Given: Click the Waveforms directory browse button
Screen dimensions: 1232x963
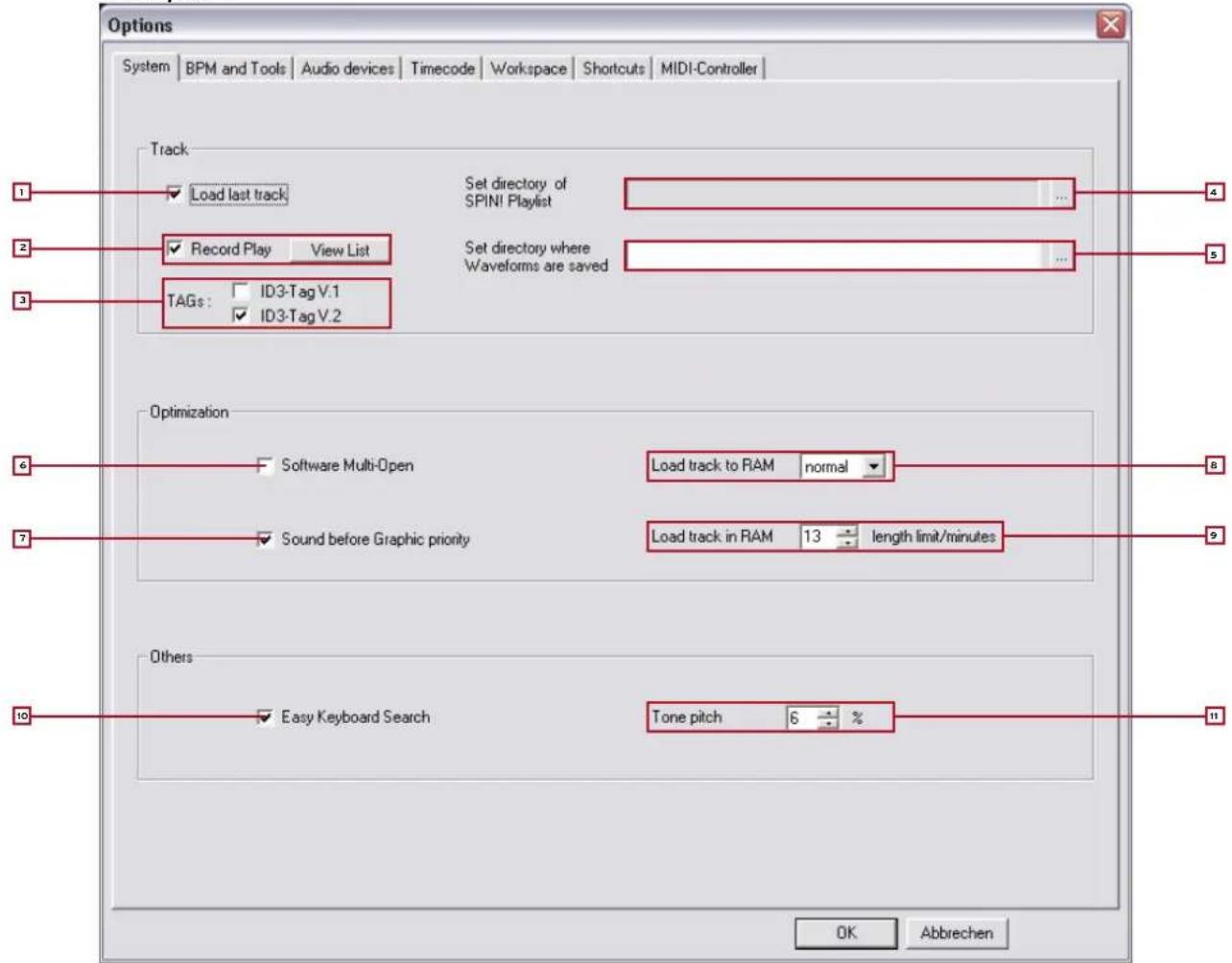Looking at the screenshot, I should pos(1060,257).
